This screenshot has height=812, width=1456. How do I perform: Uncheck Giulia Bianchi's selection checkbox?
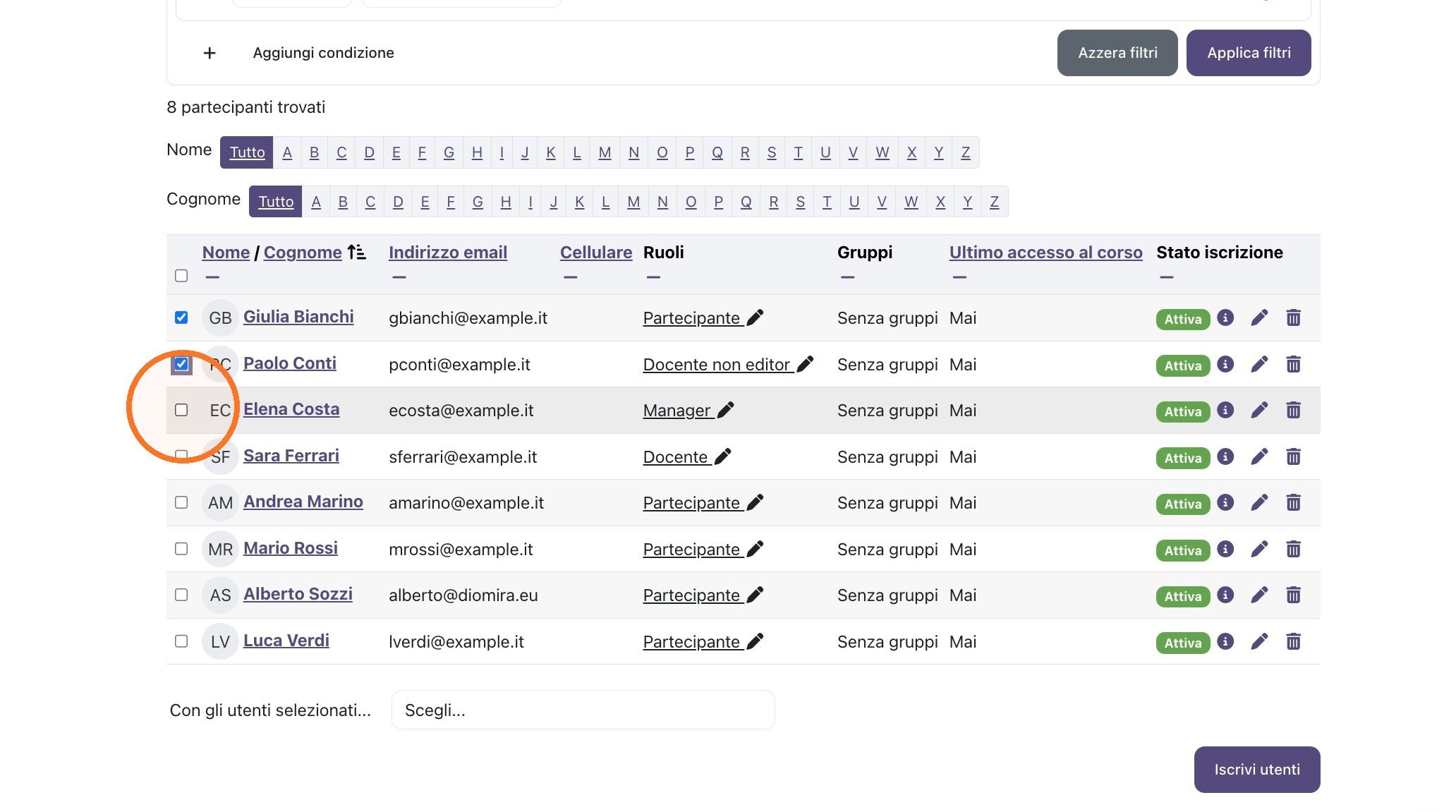[181, 317]
